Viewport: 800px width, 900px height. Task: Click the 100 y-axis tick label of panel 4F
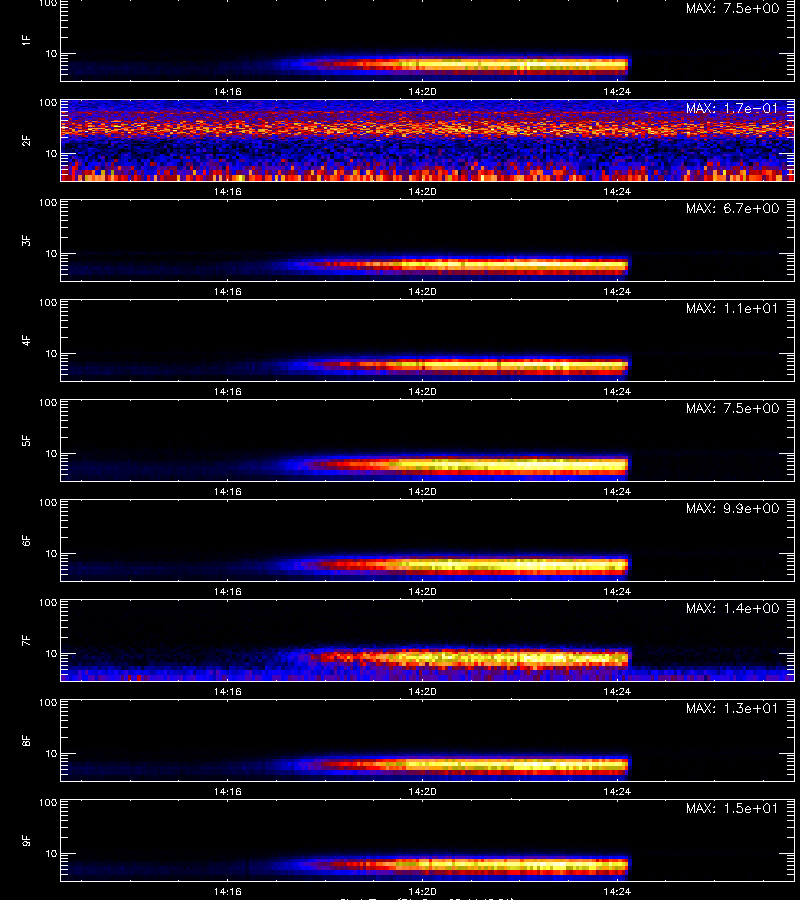pos(48,302)
